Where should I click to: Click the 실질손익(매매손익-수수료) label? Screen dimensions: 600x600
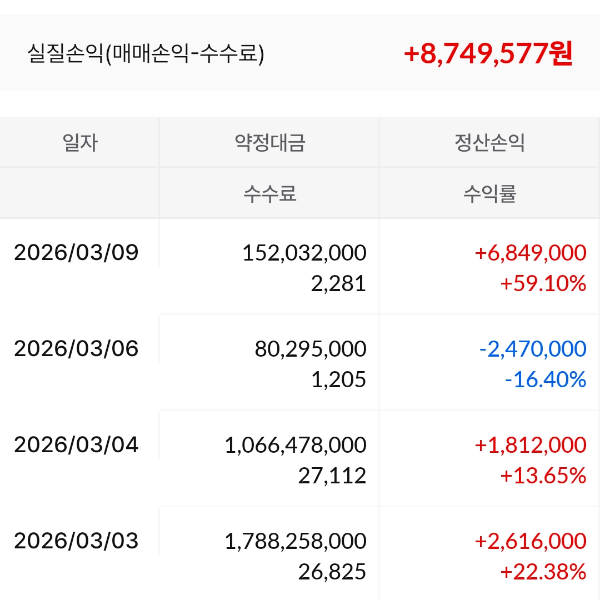click(x=146, y=53)
